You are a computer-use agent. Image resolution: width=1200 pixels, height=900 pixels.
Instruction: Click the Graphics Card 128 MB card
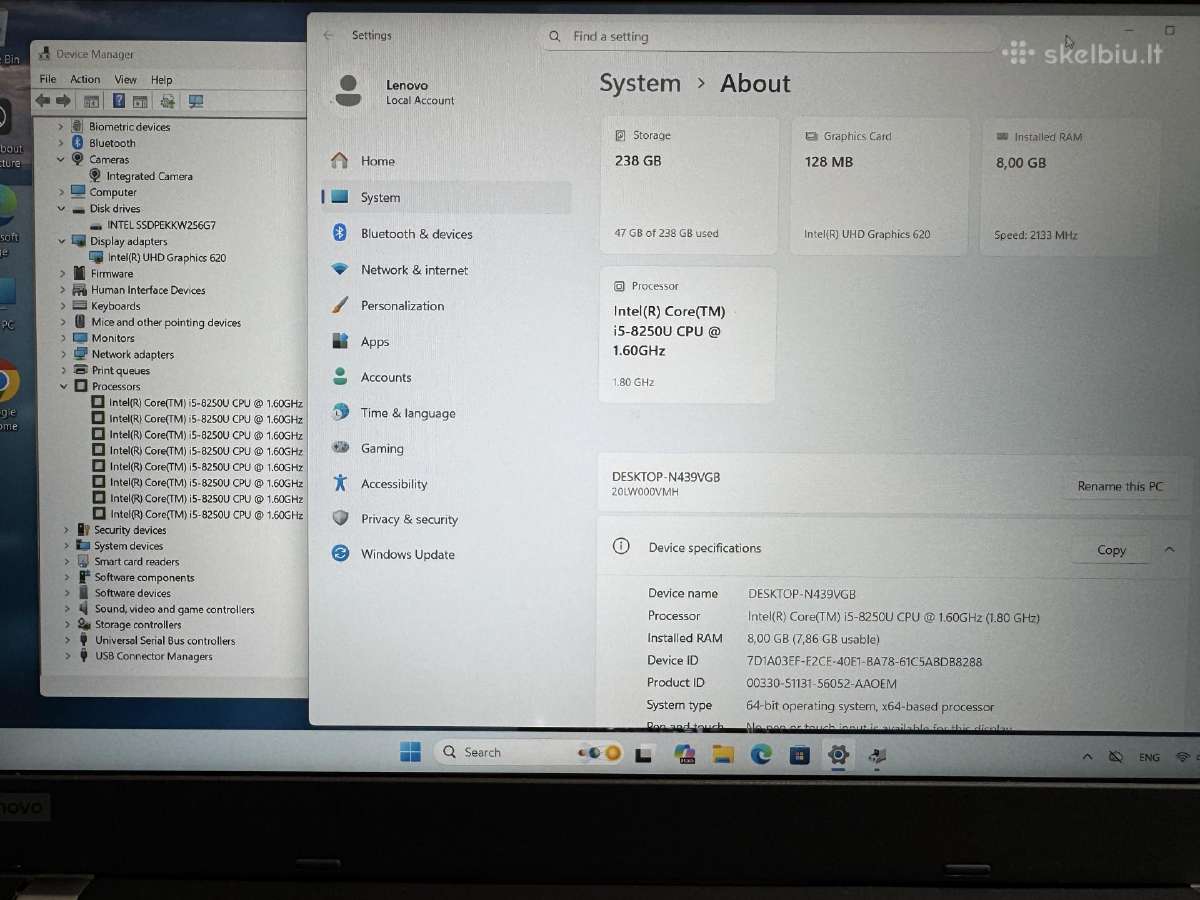click(x=880, y=186)
